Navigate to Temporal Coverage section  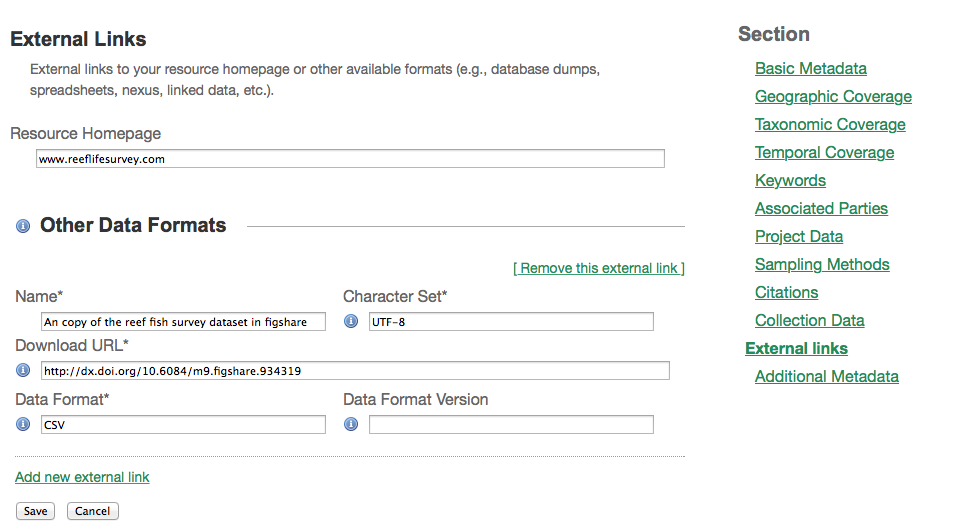pyautogui.click(x=824, y=153)
